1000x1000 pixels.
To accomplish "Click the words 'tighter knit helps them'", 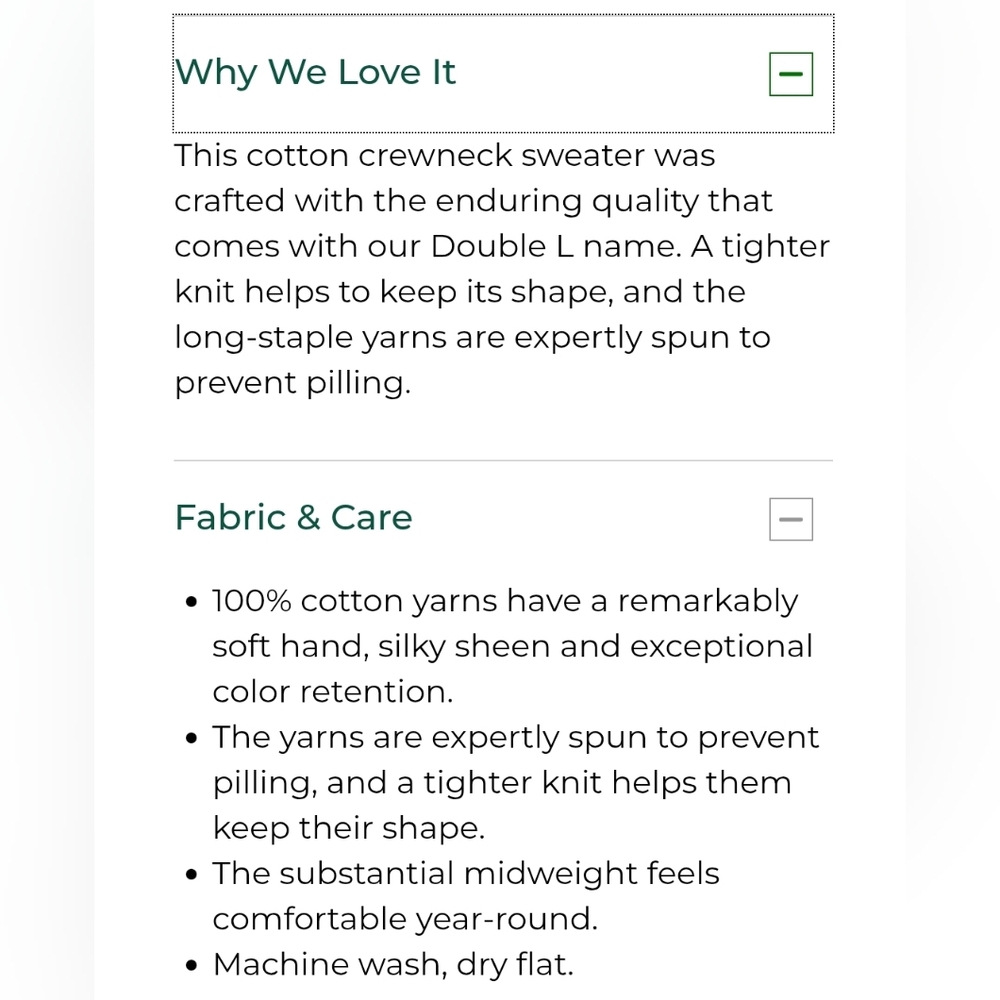I will (x=607, y=783).
